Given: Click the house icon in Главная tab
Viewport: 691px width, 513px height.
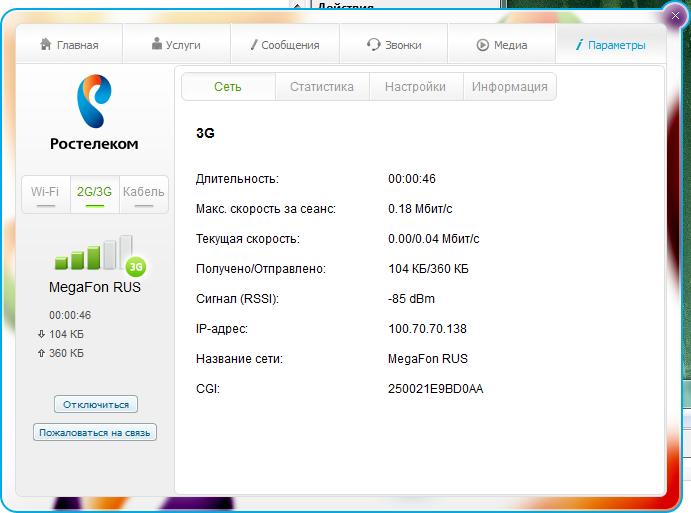Looking at the screenshot, I should click(x=45, y=45).
